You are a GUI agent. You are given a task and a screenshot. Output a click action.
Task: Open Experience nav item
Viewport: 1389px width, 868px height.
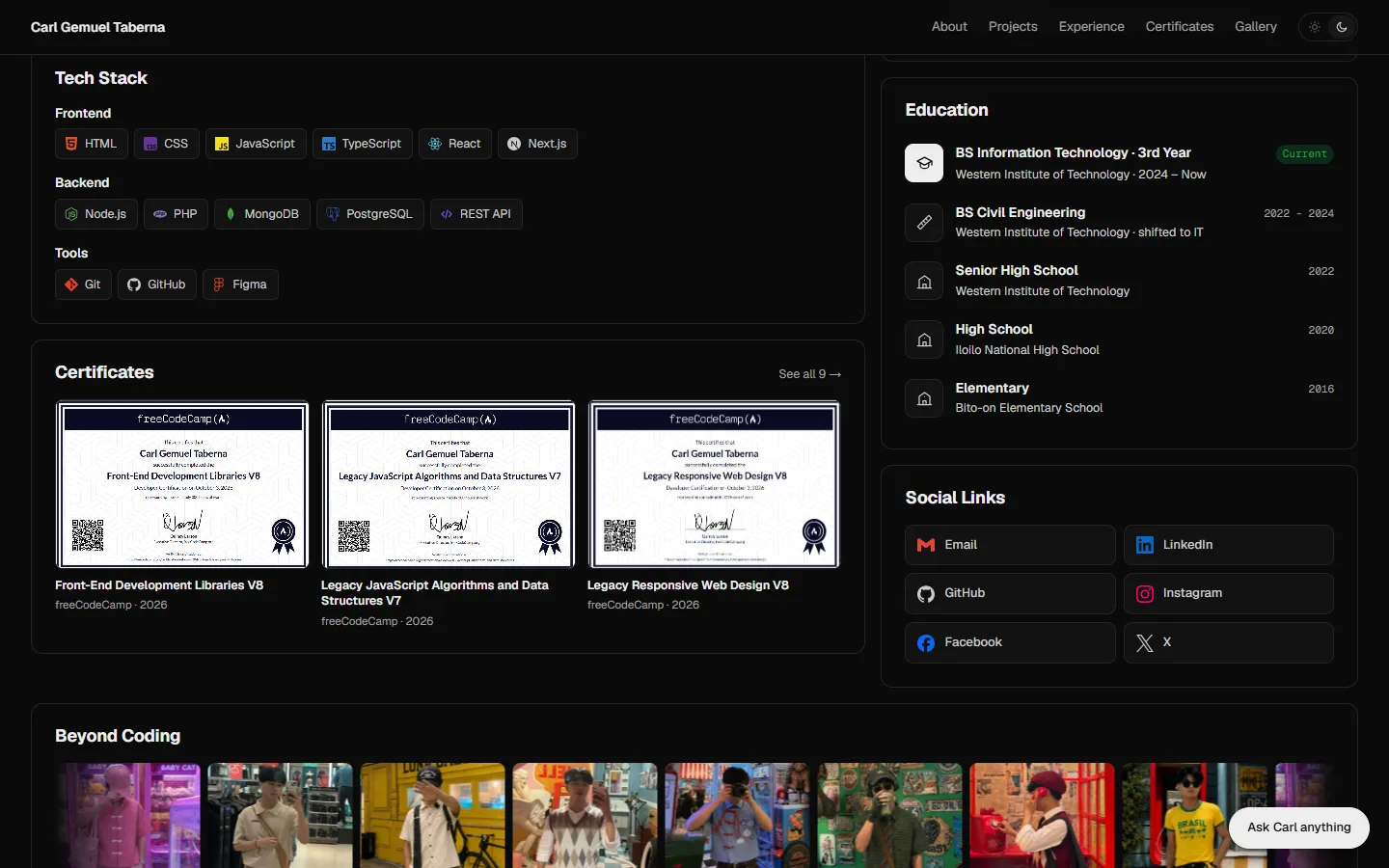tap(1091, 27)
